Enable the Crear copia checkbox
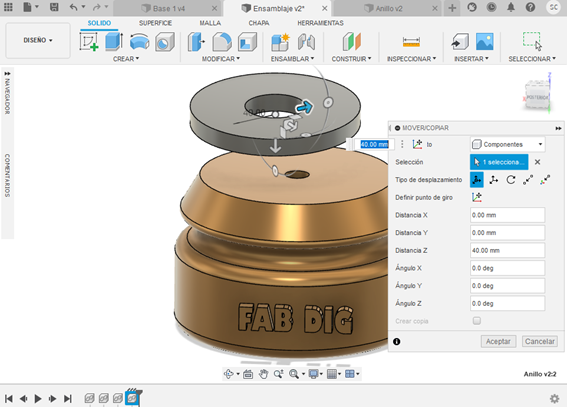Screen dimensions: 567x407 tap(477, 321)
